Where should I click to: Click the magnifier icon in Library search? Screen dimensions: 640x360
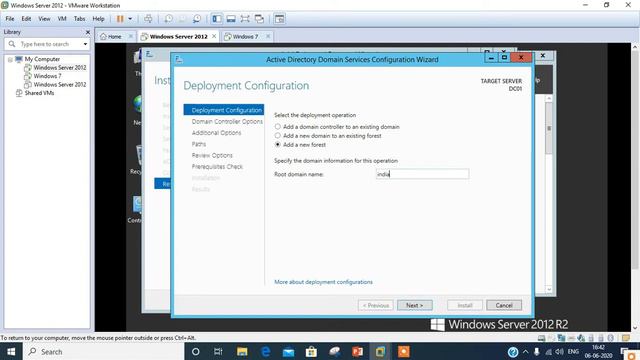coord(12,44)
